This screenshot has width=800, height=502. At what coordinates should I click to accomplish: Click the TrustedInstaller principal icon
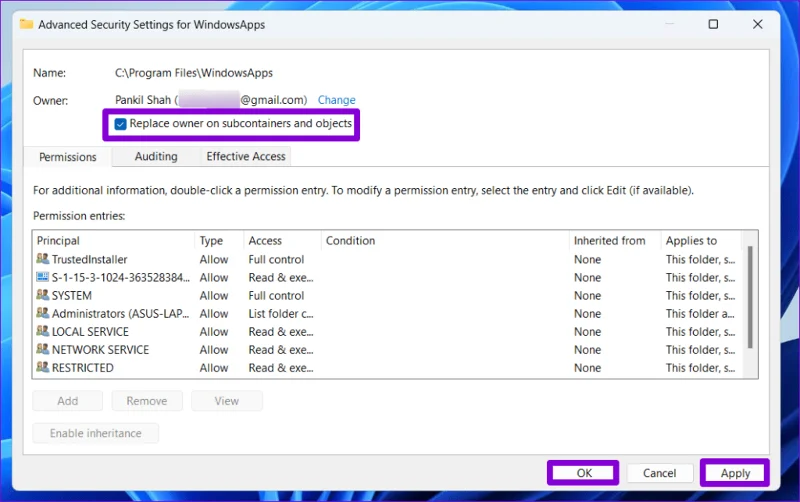point(43,259)
